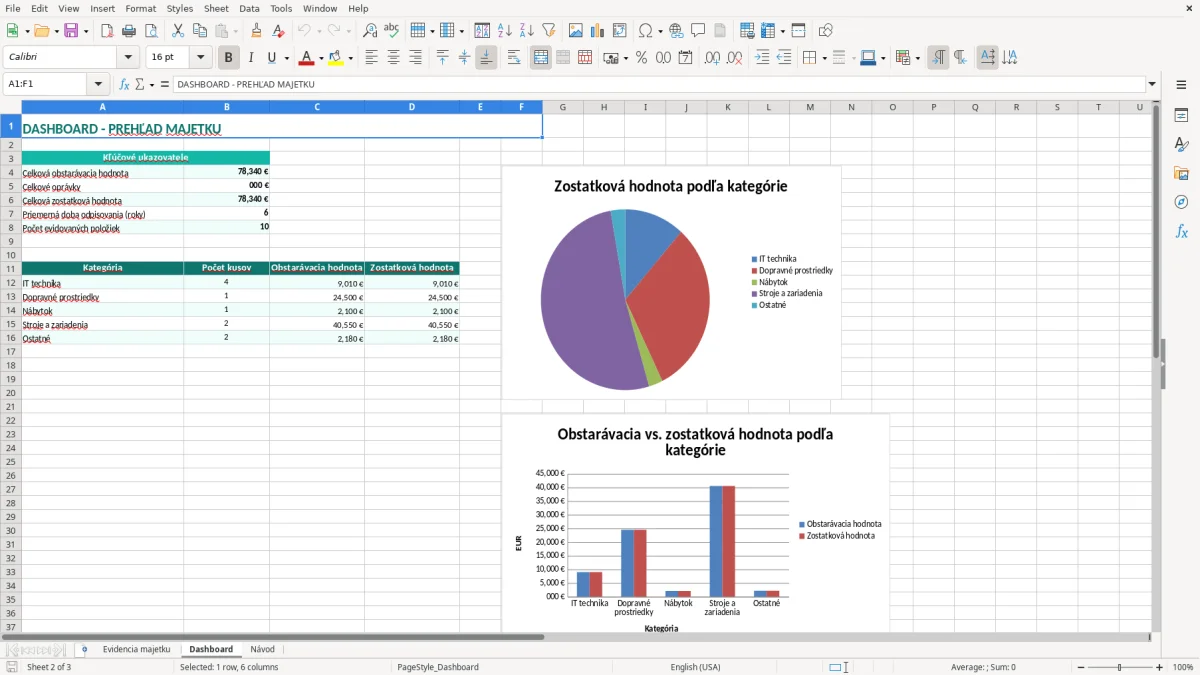Toggle Align Bottom
The image size is (1200, 675).
click(x=486, y=58)
